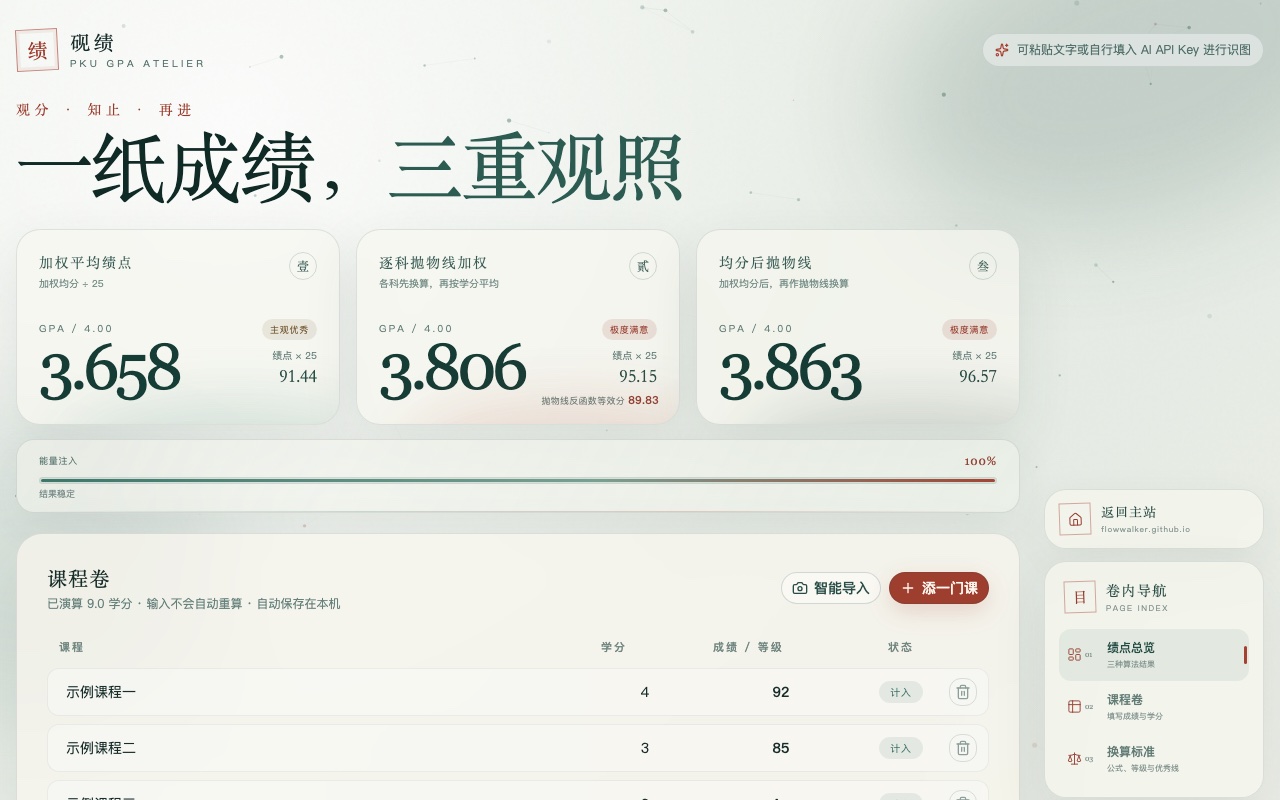
Task: Edit the score 85 for 示例课程二
Action: (x=781, y=748)
